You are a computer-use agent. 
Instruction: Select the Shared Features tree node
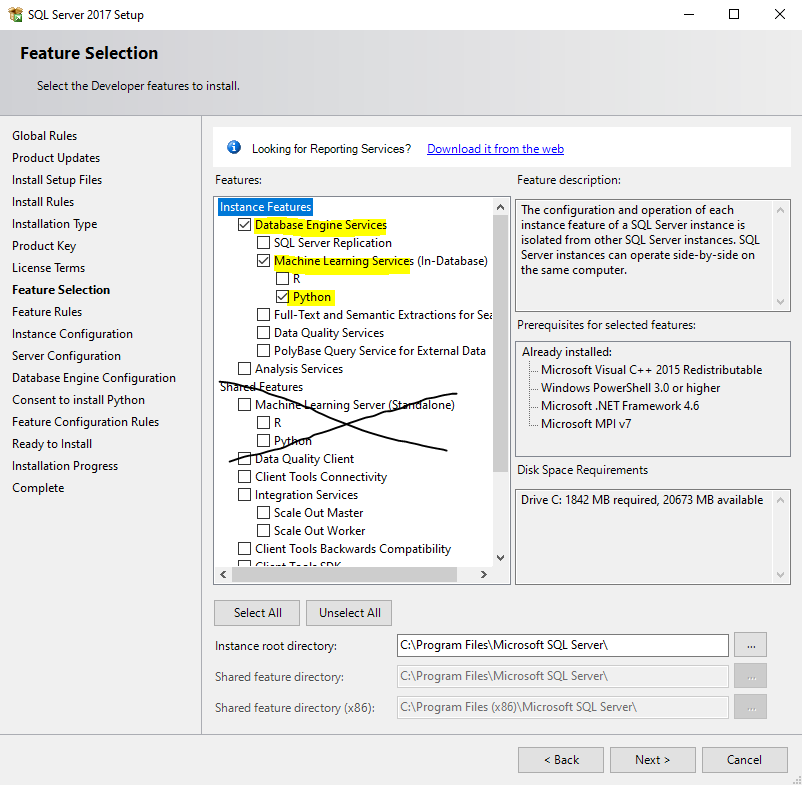point(261,387)
